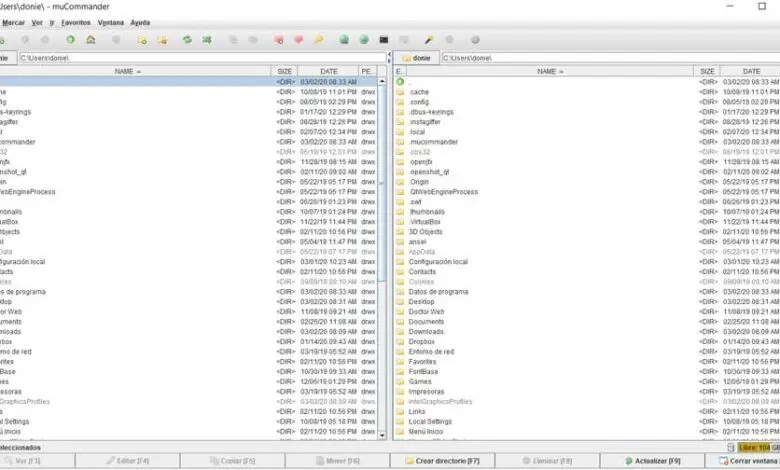
Task: Click the left panel vertical scrollbar thumb
Action: pos(382,184)
